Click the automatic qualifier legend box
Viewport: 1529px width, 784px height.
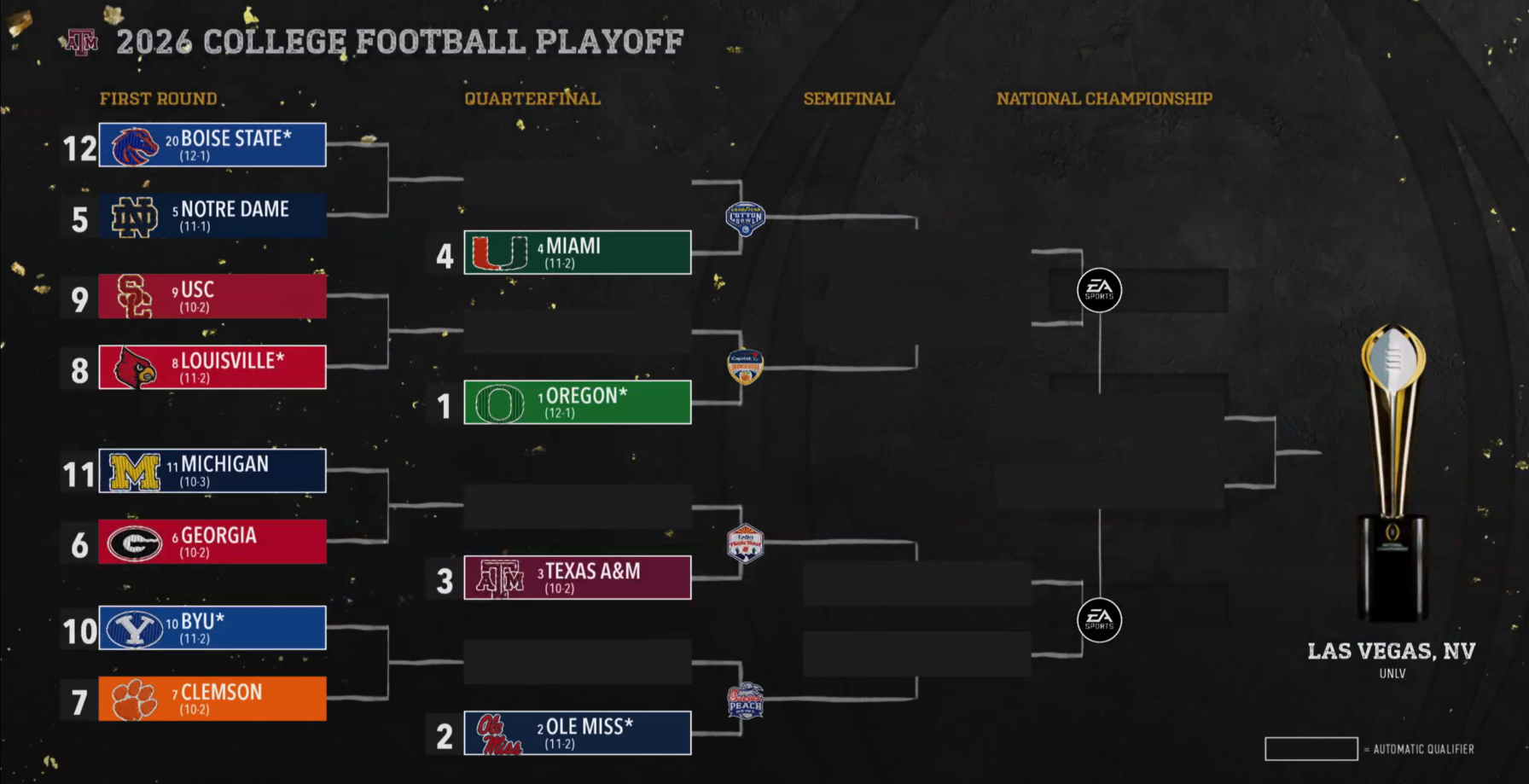(1311, 749)
